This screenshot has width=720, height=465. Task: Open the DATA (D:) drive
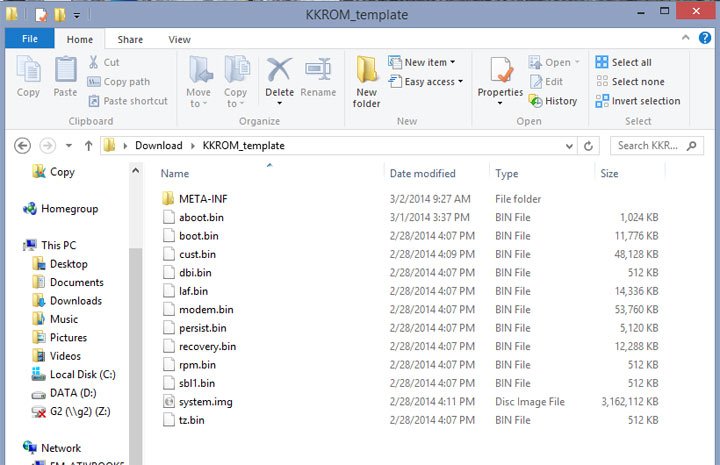pos(73,393)
